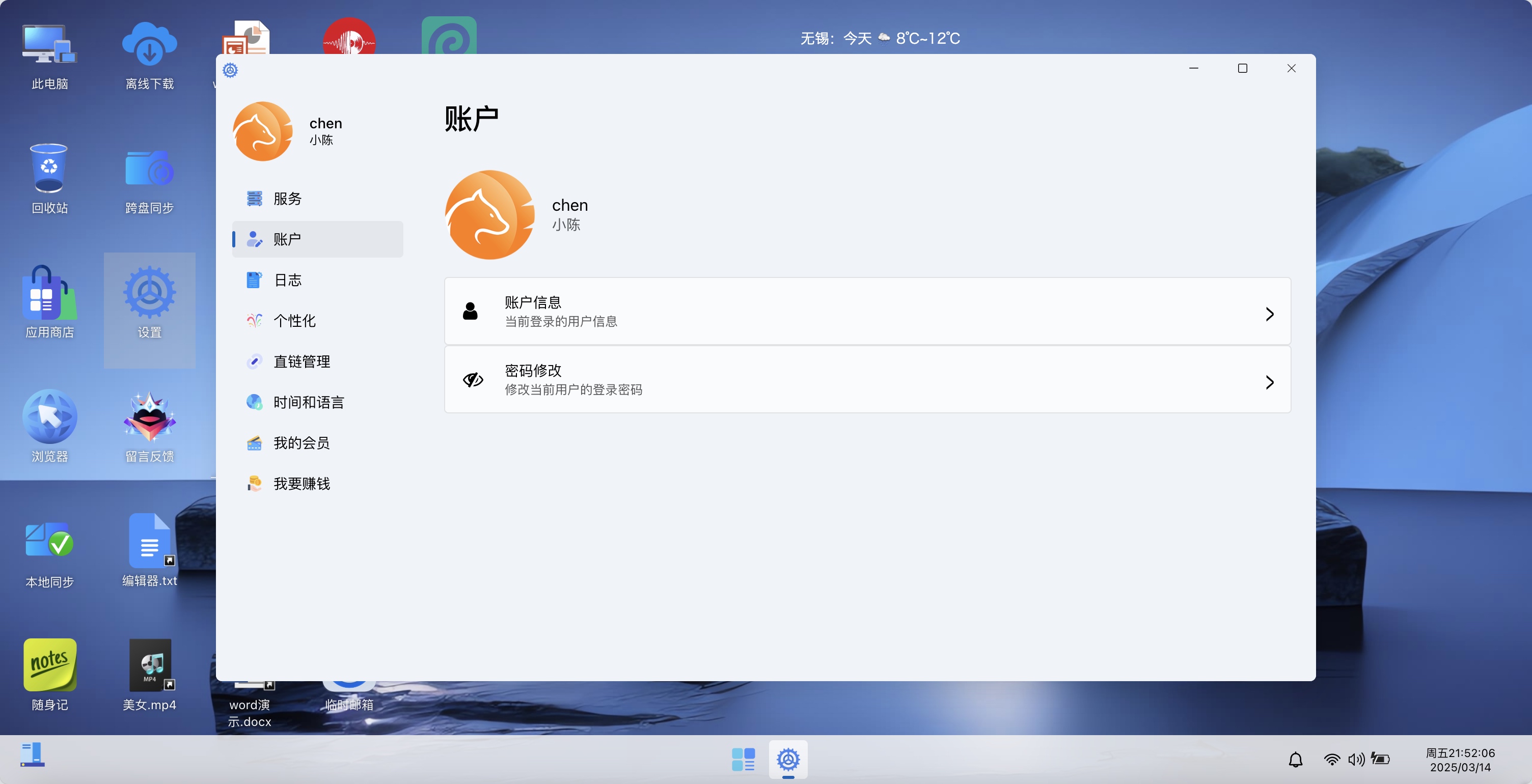Screen dimensions: 1532x784
Task: Expand the 密码修改 row chevron
Action: pyautogui.click(x=1270, y=382)
